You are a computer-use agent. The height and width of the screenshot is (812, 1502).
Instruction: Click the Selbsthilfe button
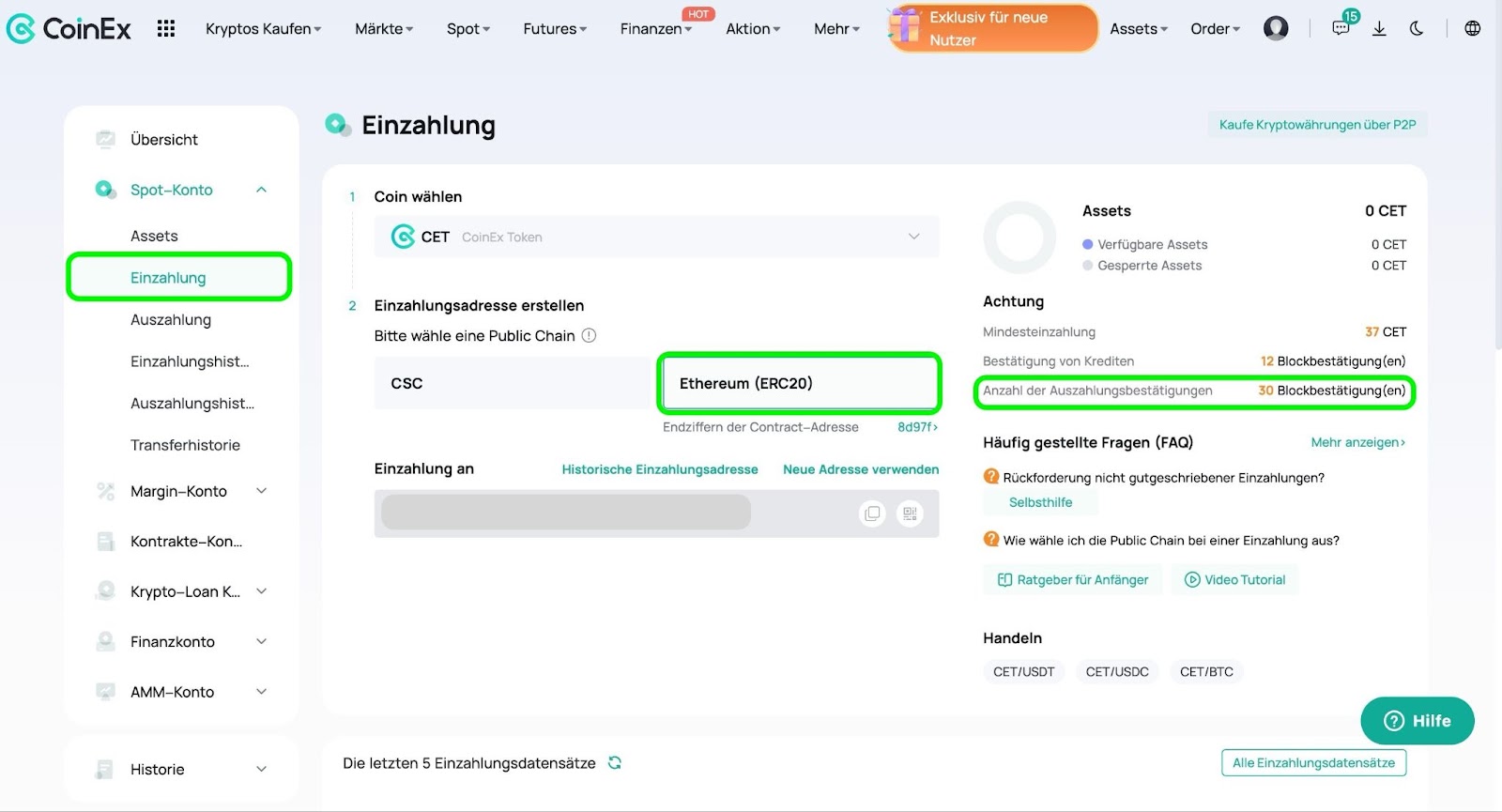(x=1040, y=502)
